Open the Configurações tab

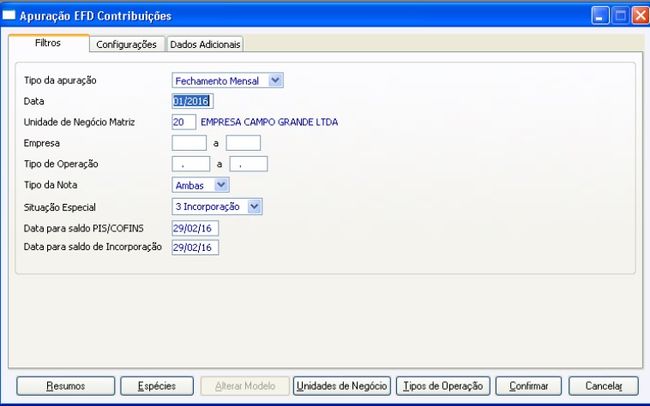click(126, 44)
